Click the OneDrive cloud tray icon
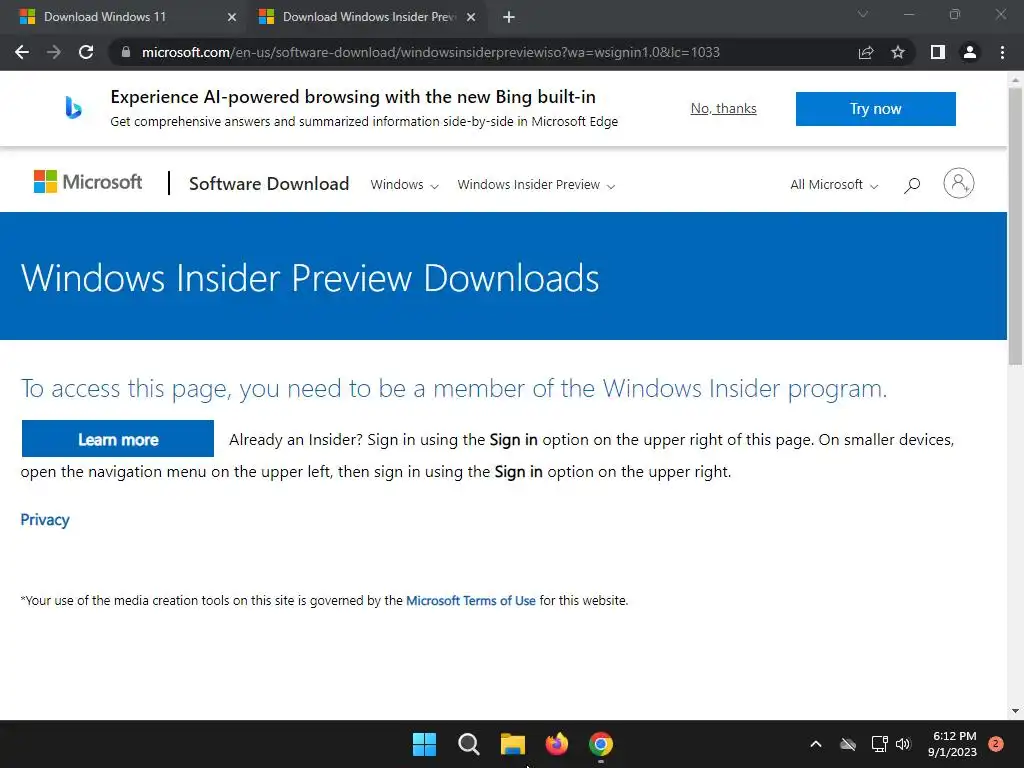This screenshot has height=768, width=1024. [x=848, y=744]
